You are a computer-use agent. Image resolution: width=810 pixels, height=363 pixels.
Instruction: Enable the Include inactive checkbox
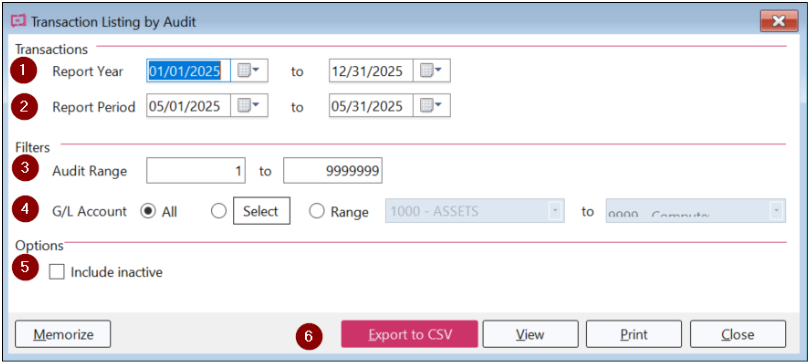(57, 272)
